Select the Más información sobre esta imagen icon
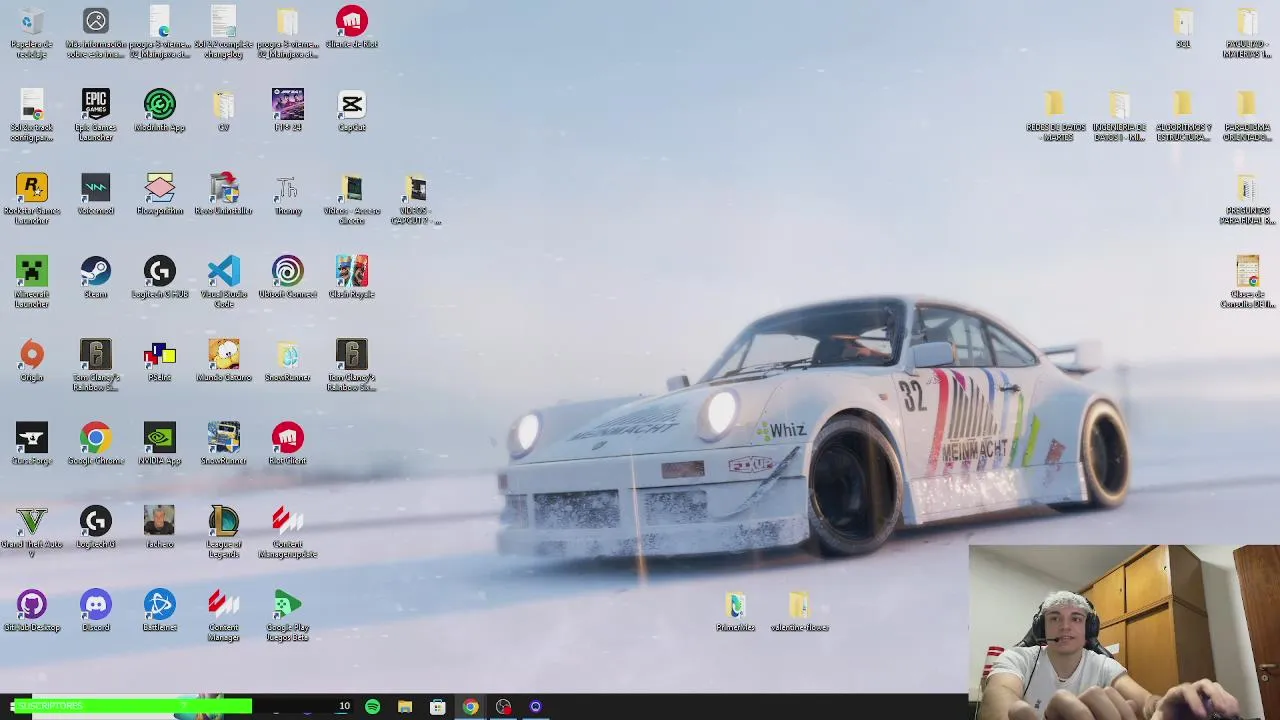The height and width of the screenshot is (720, 1280). pos(95,32)
